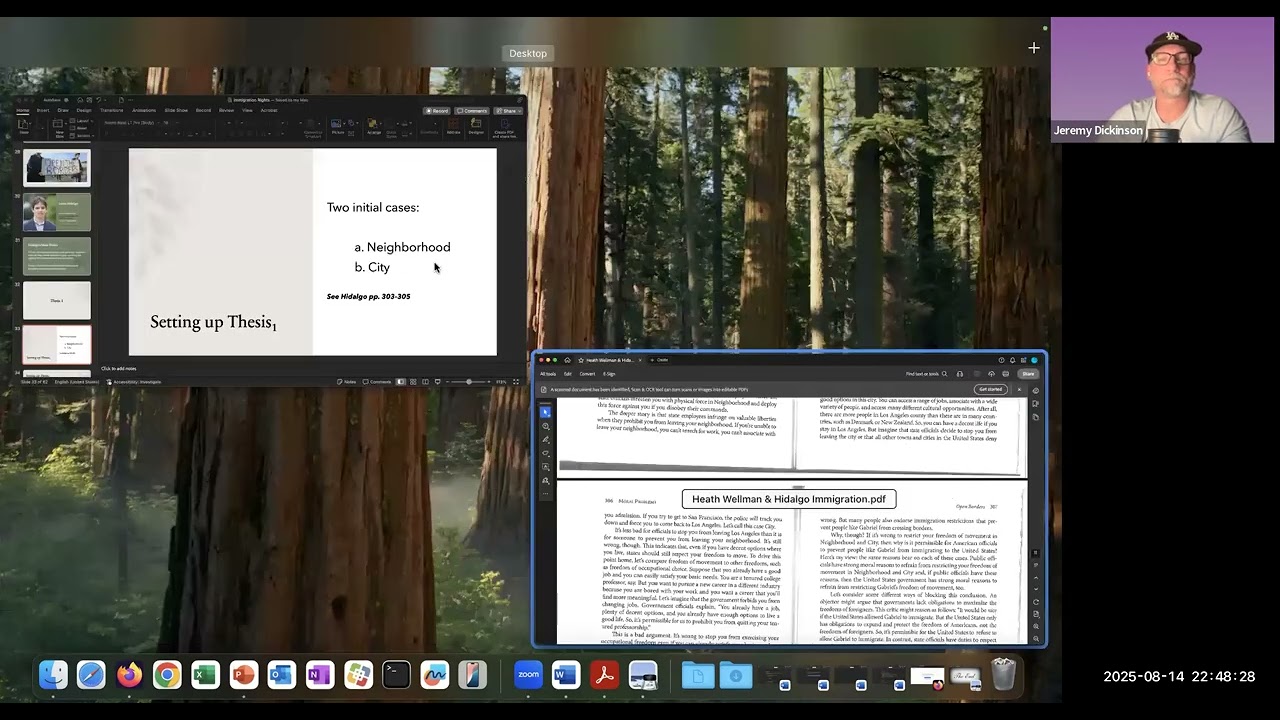
Task: Open PowerPoint Home ribbon tab
Action: point(23,110)
